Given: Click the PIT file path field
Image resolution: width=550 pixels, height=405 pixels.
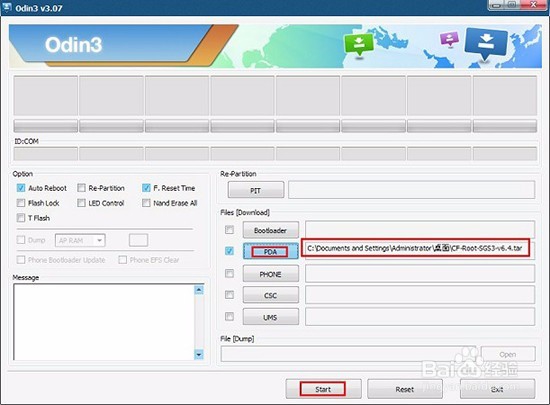Looking at the screenshot, I should [x=412, y=190].
